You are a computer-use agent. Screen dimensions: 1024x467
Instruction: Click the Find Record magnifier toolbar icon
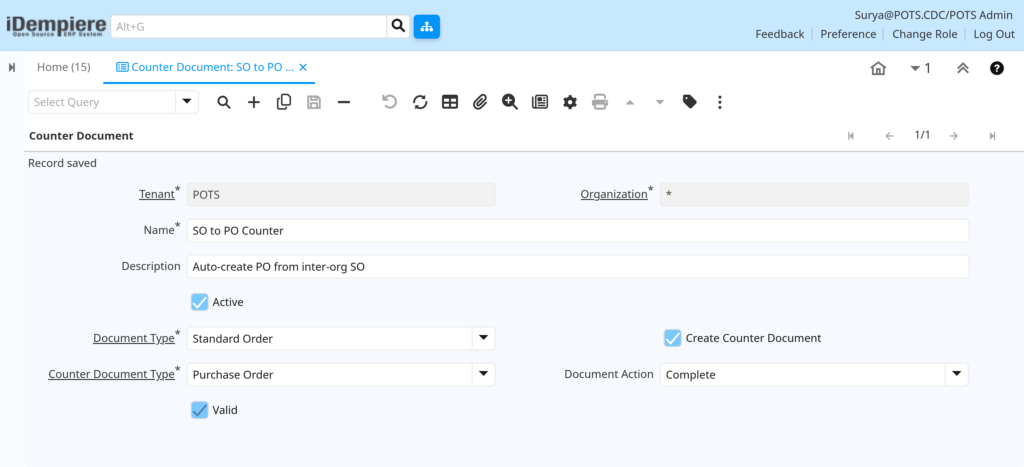pos(224,102)
